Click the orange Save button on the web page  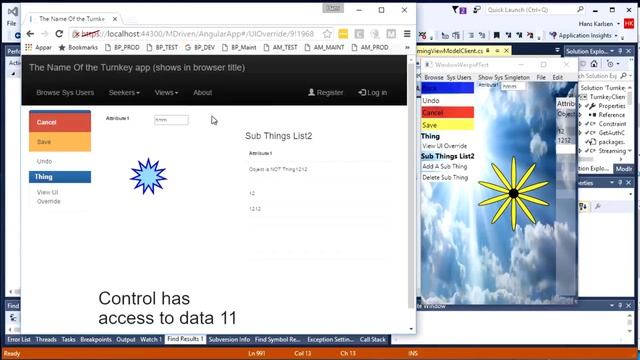[x=60, y=142]
